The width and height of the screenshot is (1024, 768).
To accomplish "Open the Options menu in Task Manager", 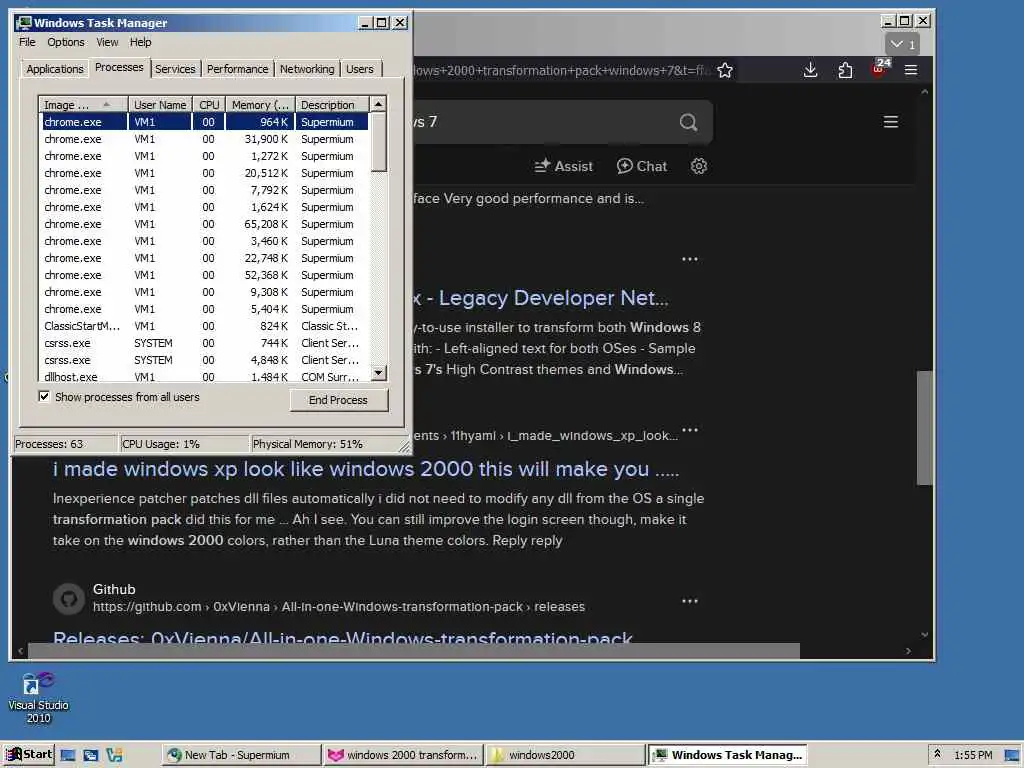I will point(65,42).
